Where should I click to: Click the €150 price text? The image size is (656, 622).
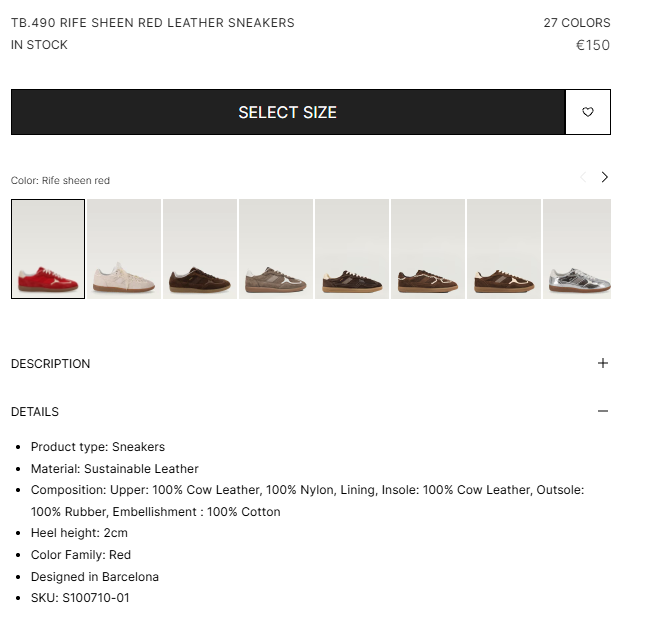tap(592, 45)
